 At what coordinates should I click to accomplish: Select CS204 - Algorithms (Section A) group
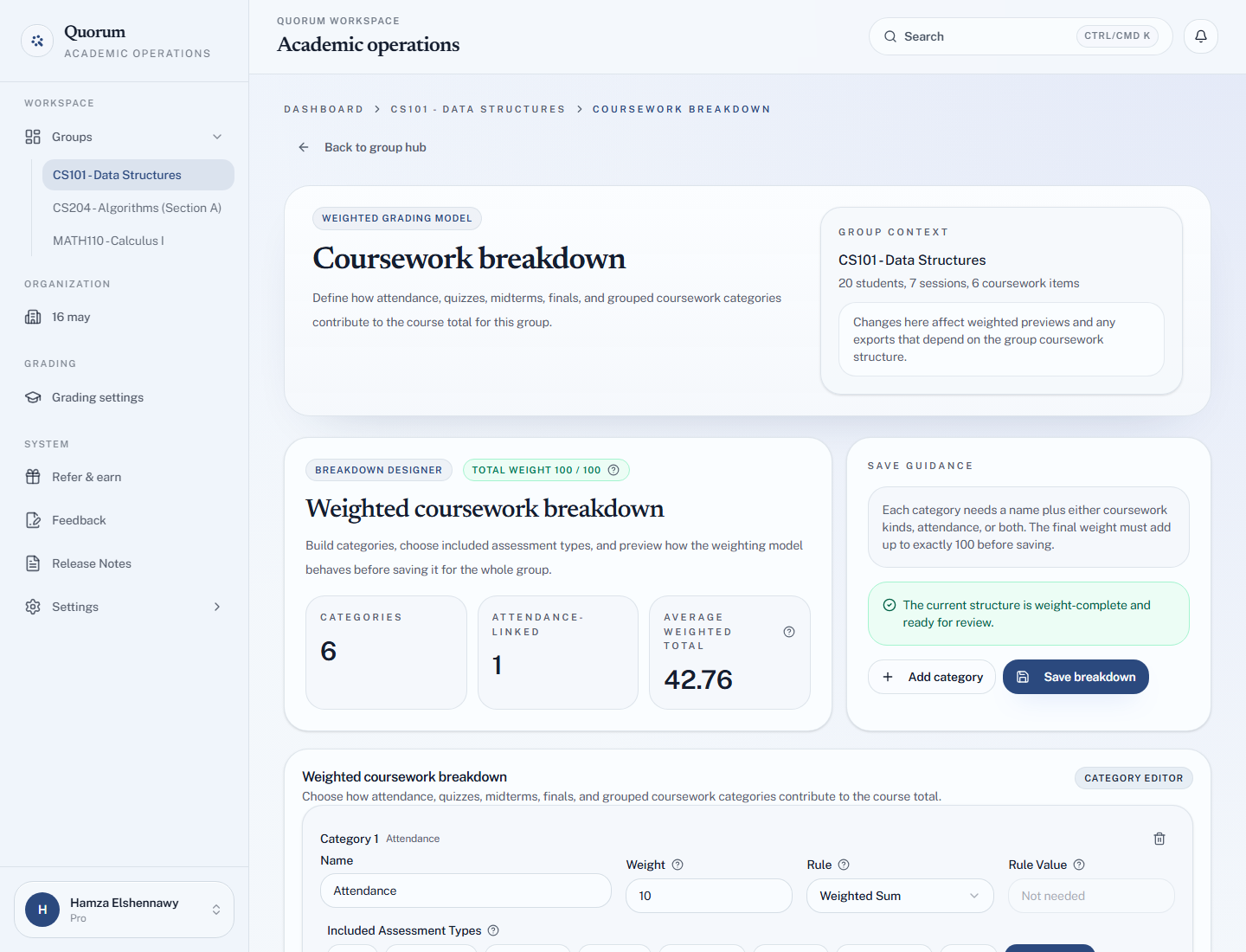pyautogui.click(x=138, y=208)
